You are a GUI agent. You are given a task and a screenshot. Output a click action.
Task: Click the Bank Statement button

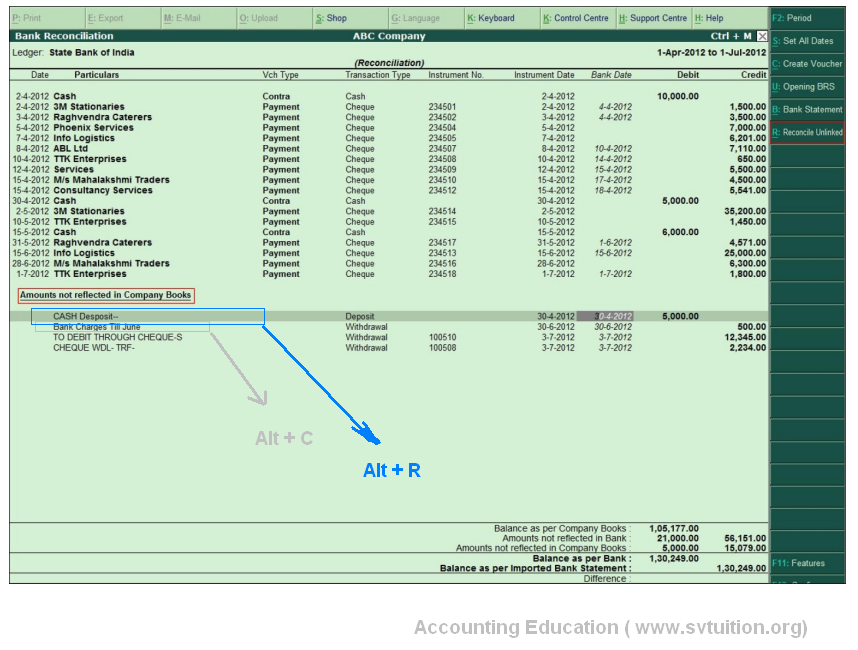tap(807, 110)
